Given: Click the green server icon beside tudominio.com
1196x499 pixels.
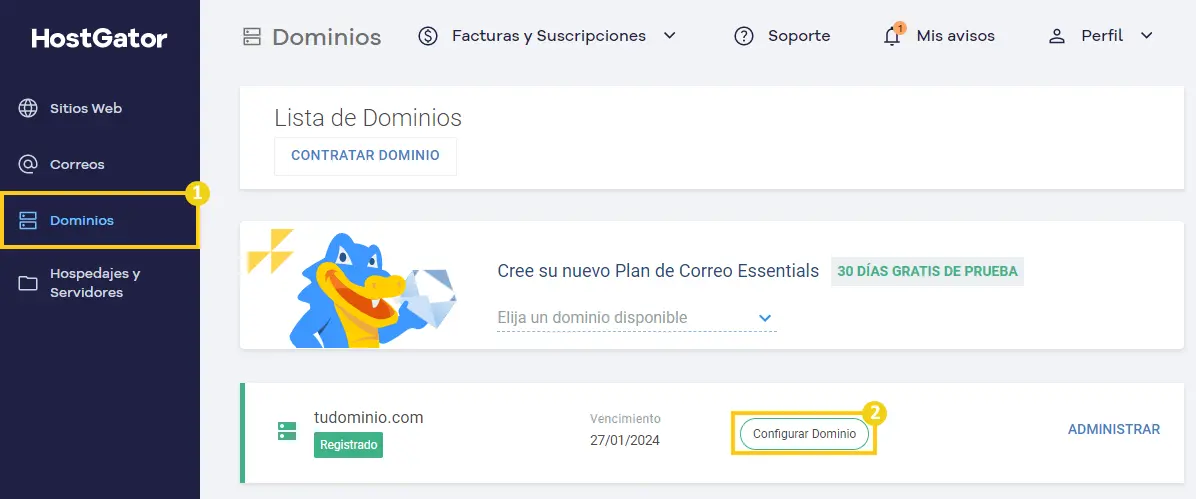Looking at the screenshot, I should tap(287, 430).
